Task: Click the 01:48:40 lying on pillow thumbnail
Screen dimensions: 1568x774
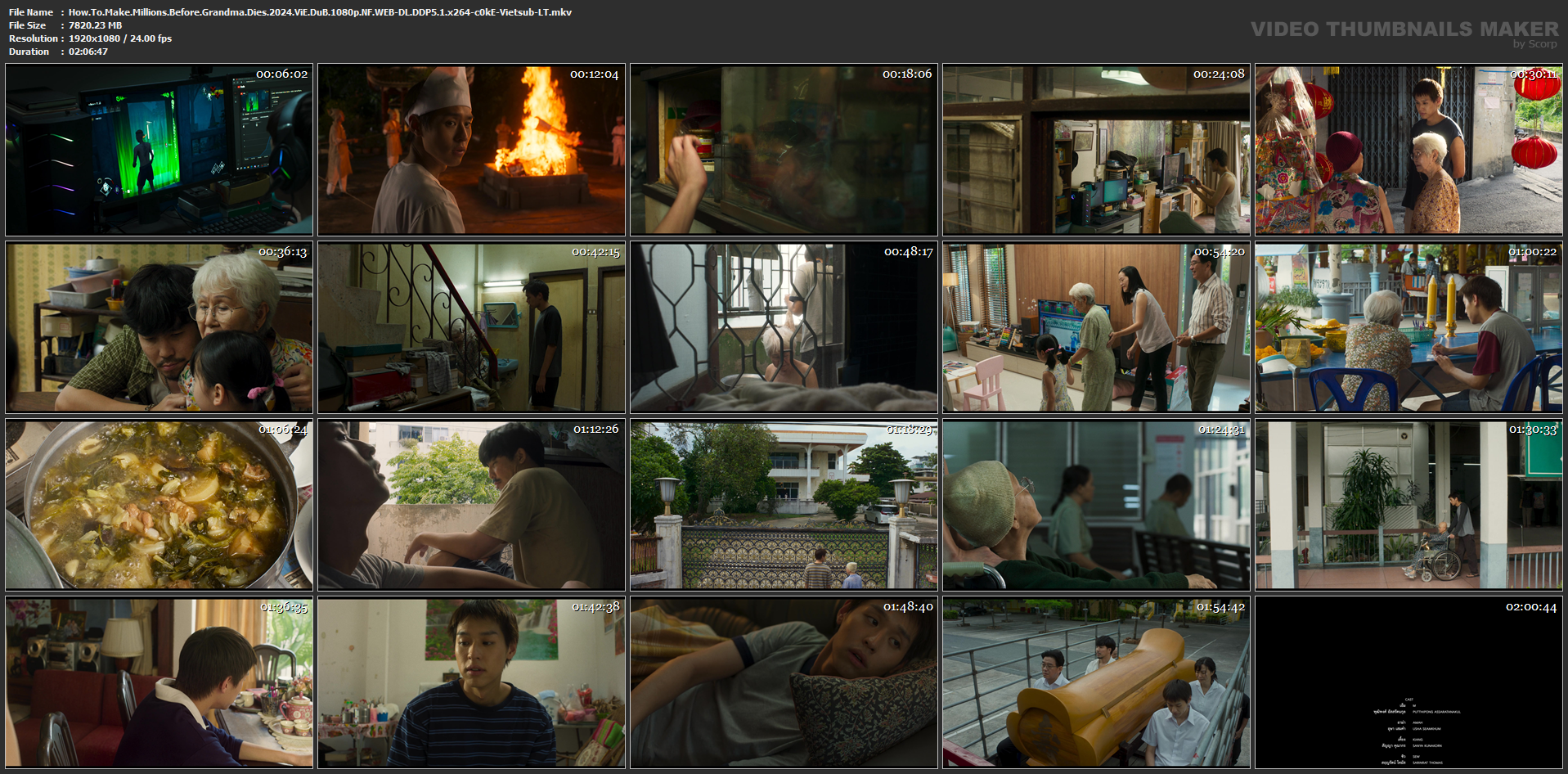Action: (x=784, y=682)
